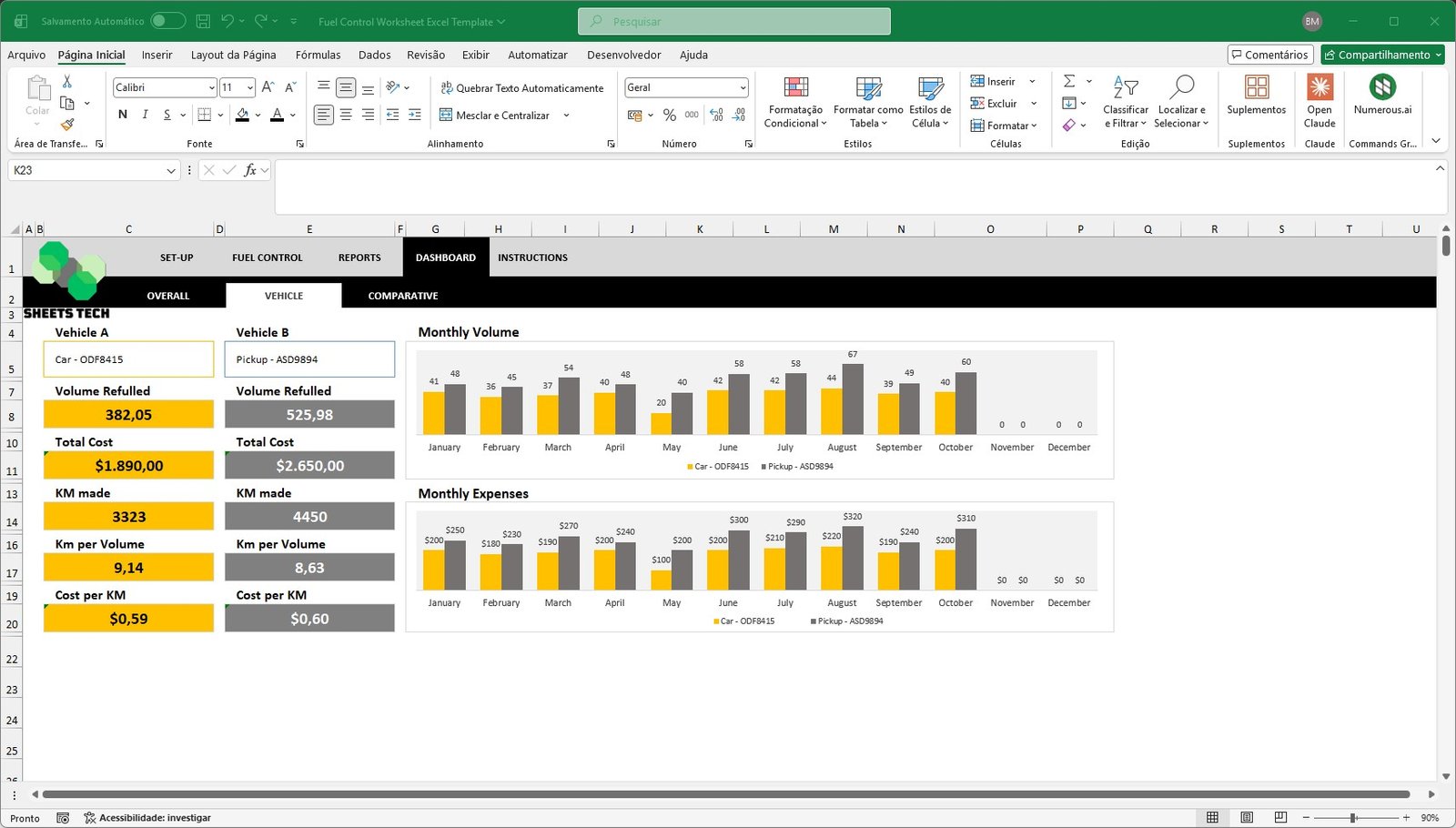Click the Open Claude add-in icon
Image resolution: width=1456 pixels, height=828 pixels.
point(1319,88)
